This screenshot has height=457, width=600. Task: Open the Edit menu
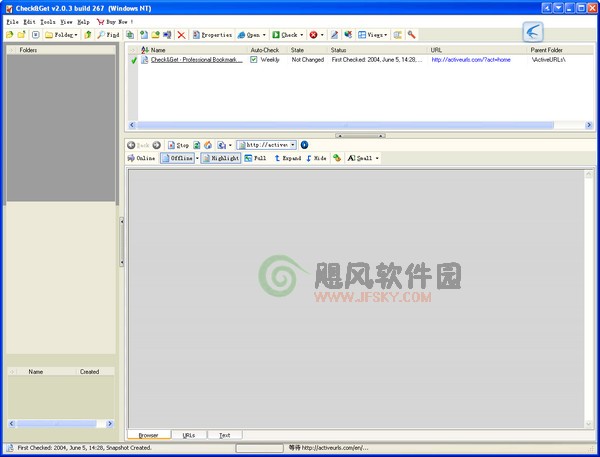(x=29, y=22)
